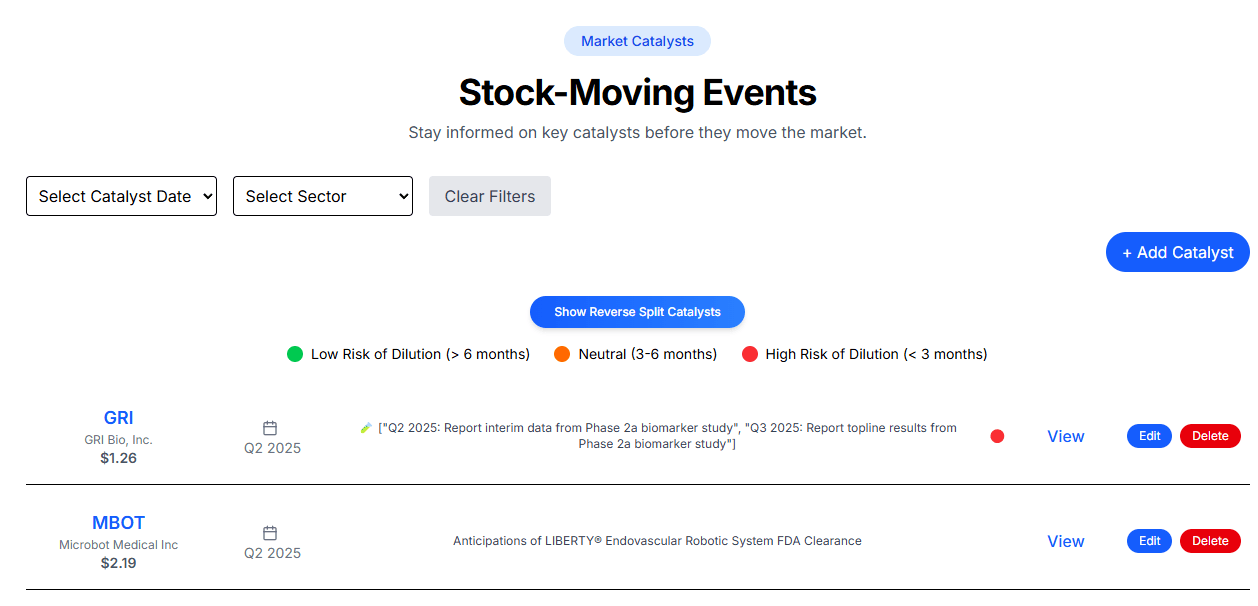1258x606 pixels.
Task: View details for GRI catalyst
Action: pyautogui.click(x=1066, y=436)
